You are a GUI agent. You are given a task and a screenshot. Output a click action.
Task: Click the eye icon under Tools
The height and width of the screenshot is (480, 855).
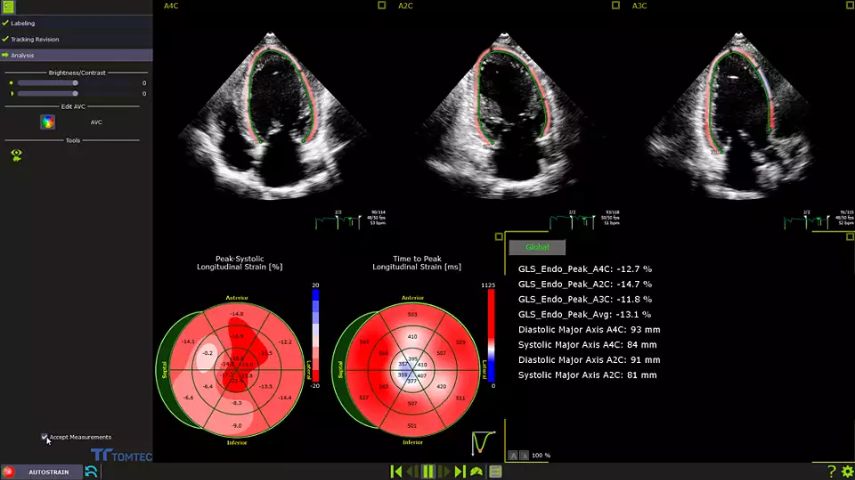coord(17,154)
